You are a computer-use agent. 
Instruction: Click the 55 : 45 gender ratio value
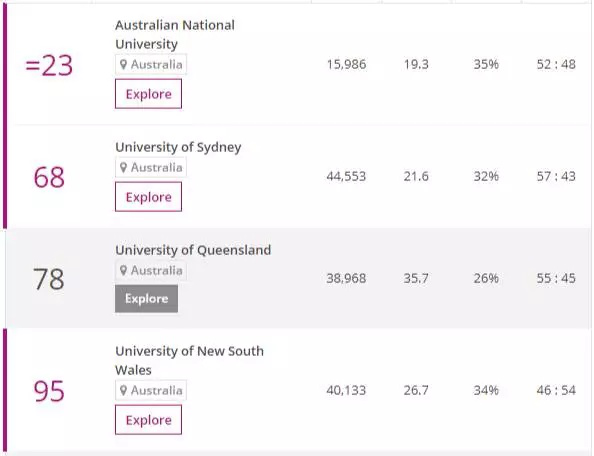pos(556,278)
